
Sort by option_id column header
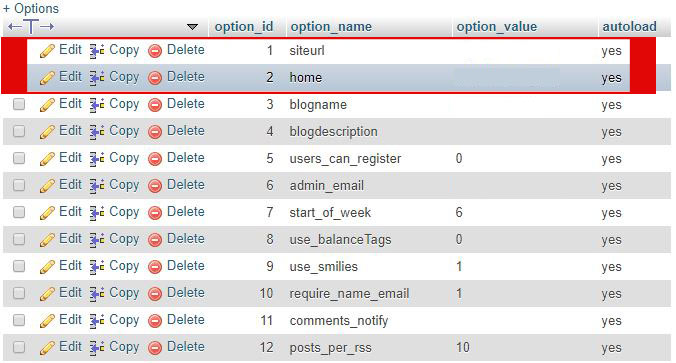(x=244, y=27)
